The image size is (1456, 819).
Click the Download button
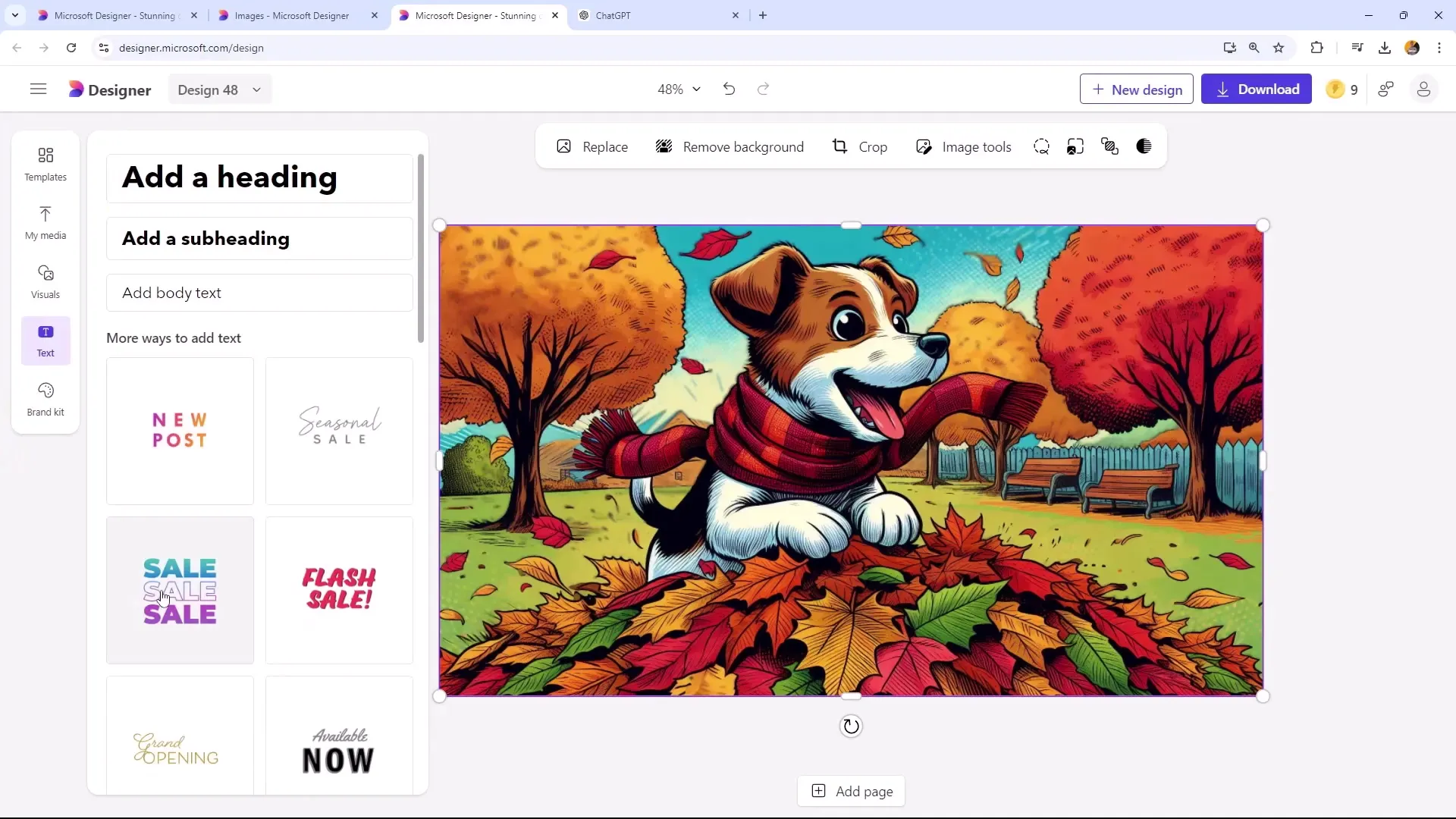coord(1259,89)
